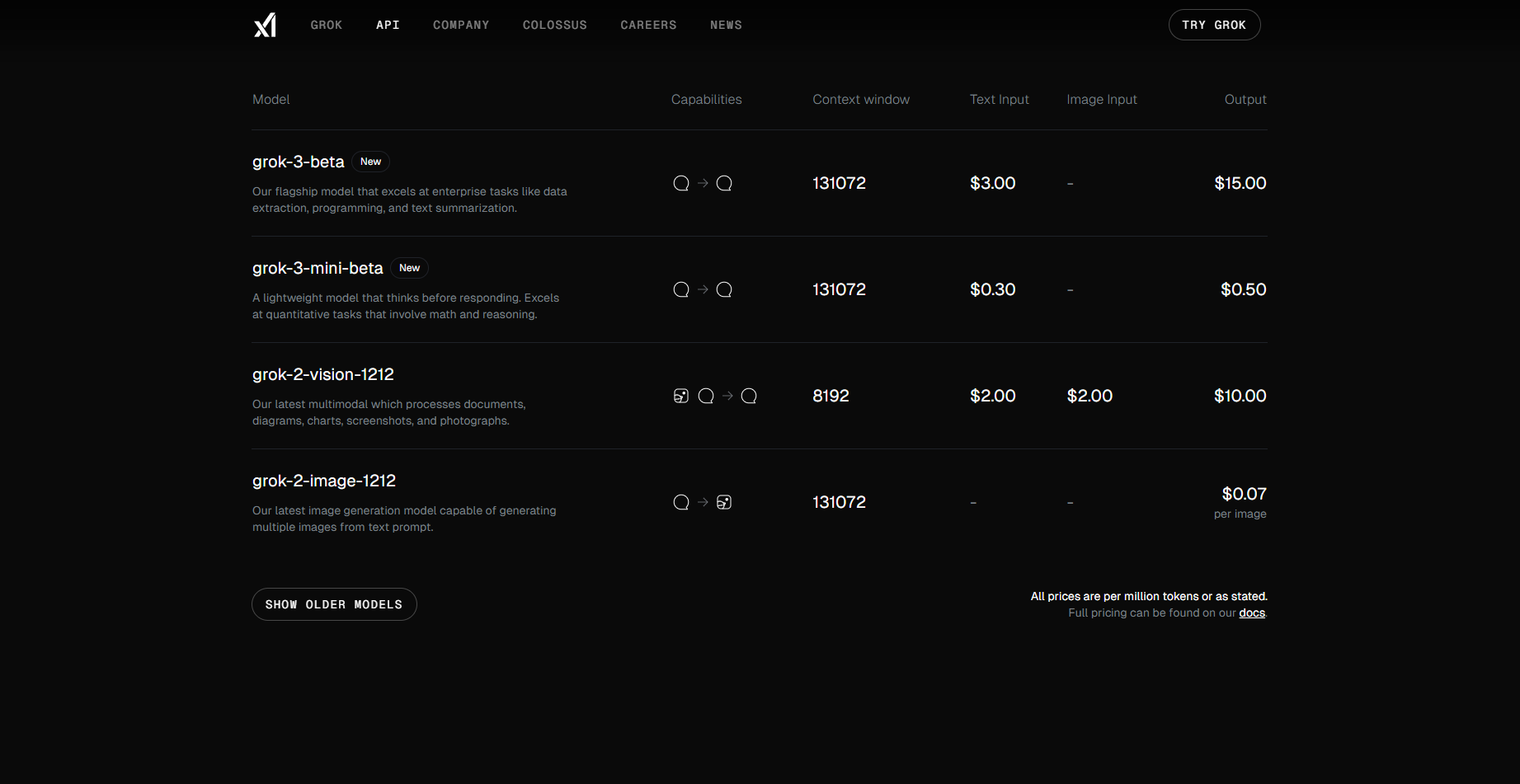The image size is (1520, 784).
Task: Select the grok-2-vision-1212 model name
Action: (x=323, y=374)
